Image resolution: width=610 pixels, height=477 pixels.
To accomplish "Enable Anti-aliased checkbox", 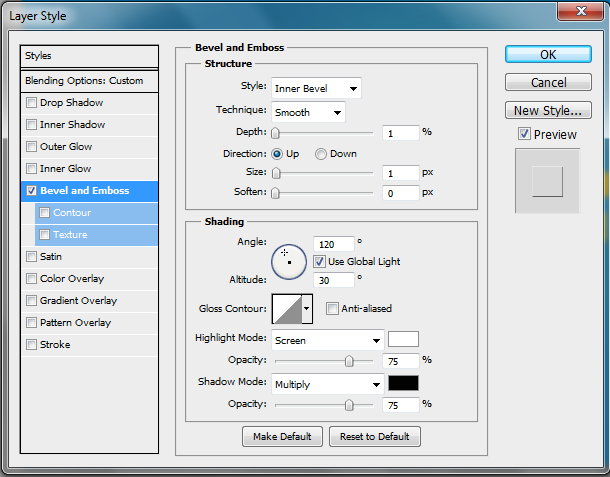I will pyautogui.click(x=333, y=309).
